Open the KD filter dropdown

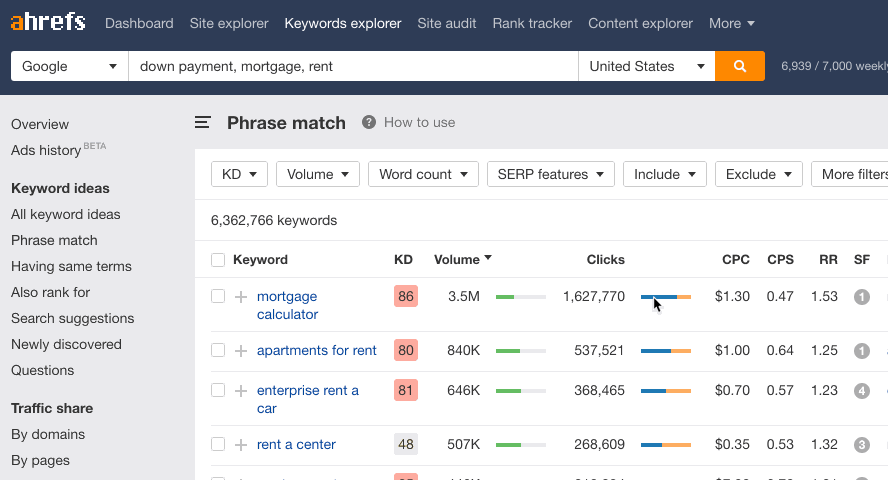click(x=239, y=174)
